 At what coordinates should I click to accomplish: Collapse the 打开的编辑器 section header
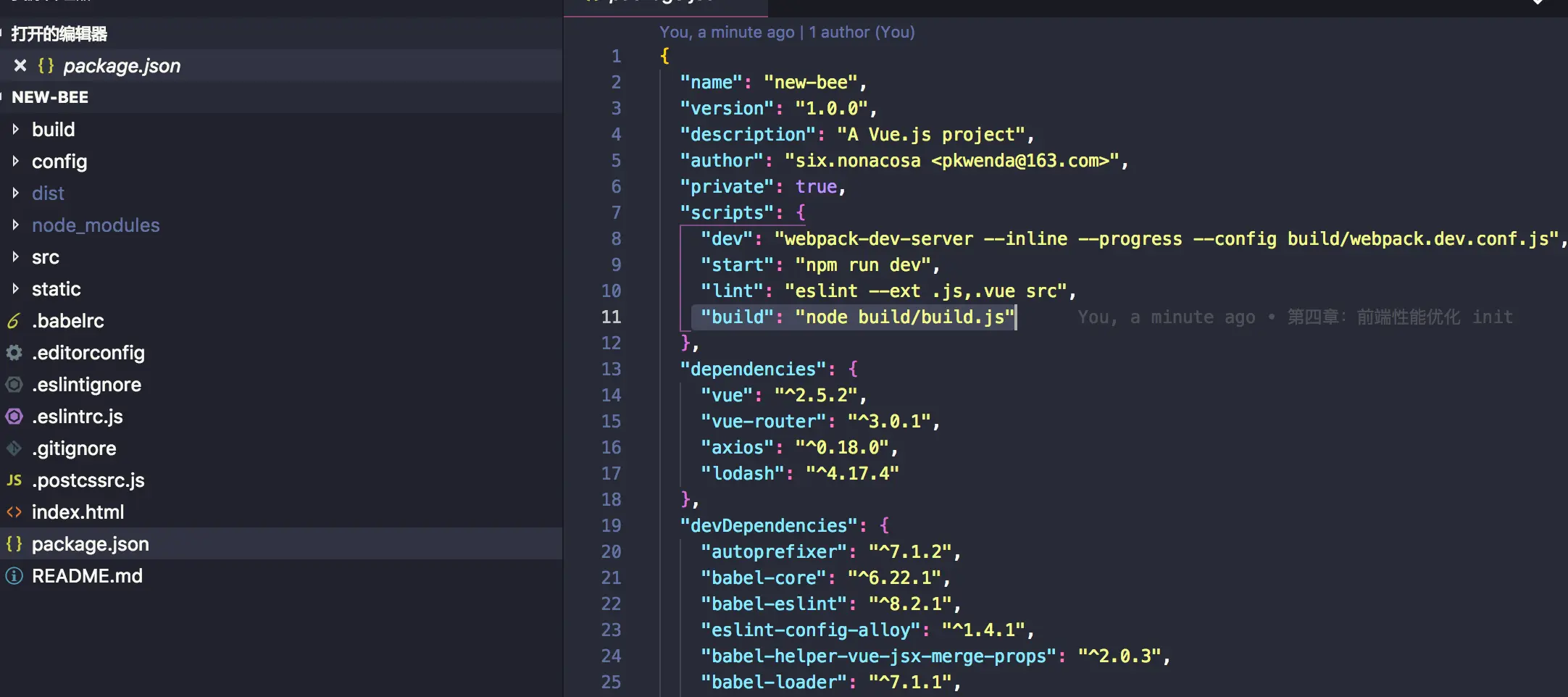(x=281, y=33)
